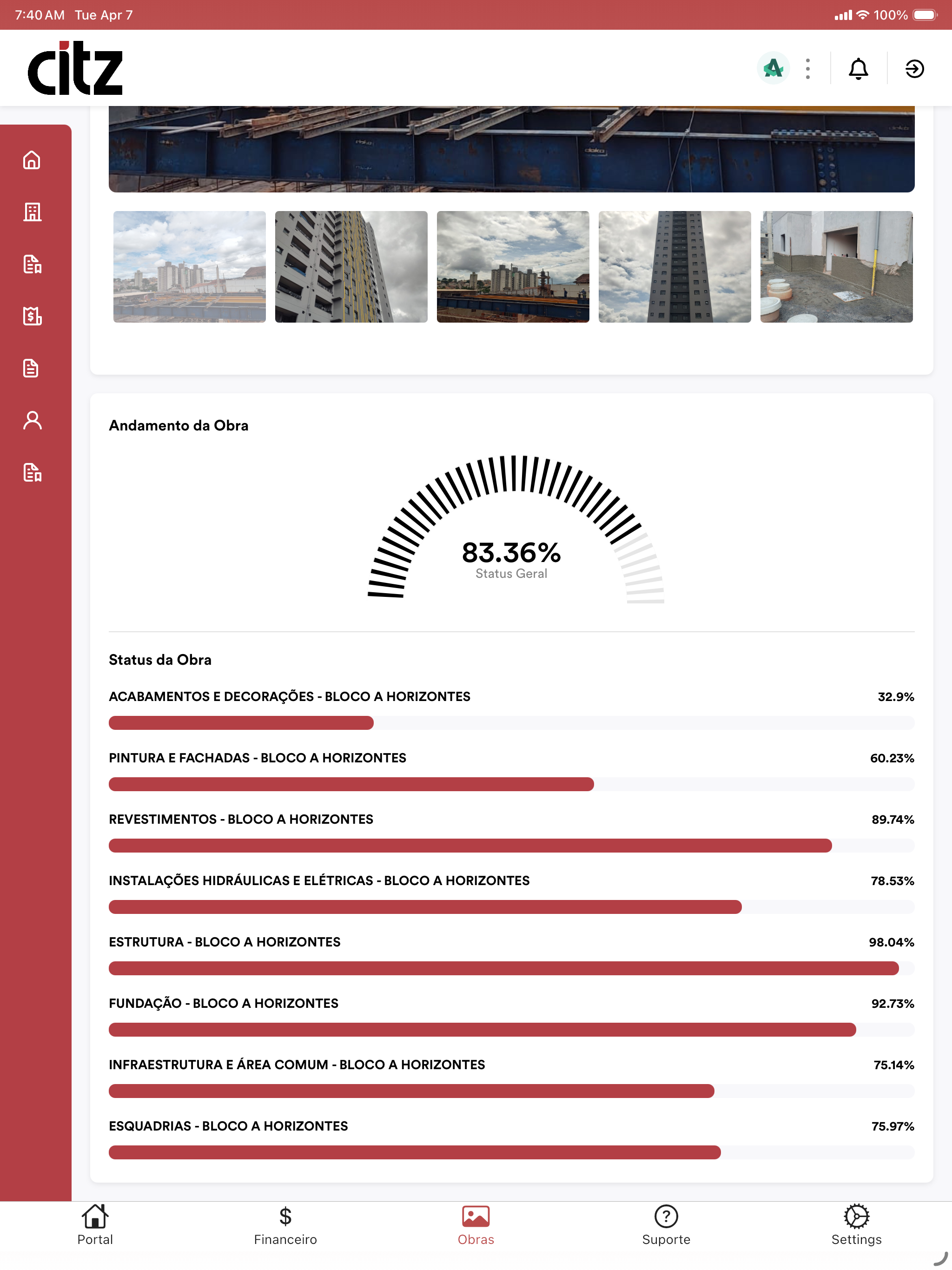Viewport: 952px width, 1270px height.
Task: Tap the Infraestrutura e Área Comum progress bar
Action: coord(512,1091)
